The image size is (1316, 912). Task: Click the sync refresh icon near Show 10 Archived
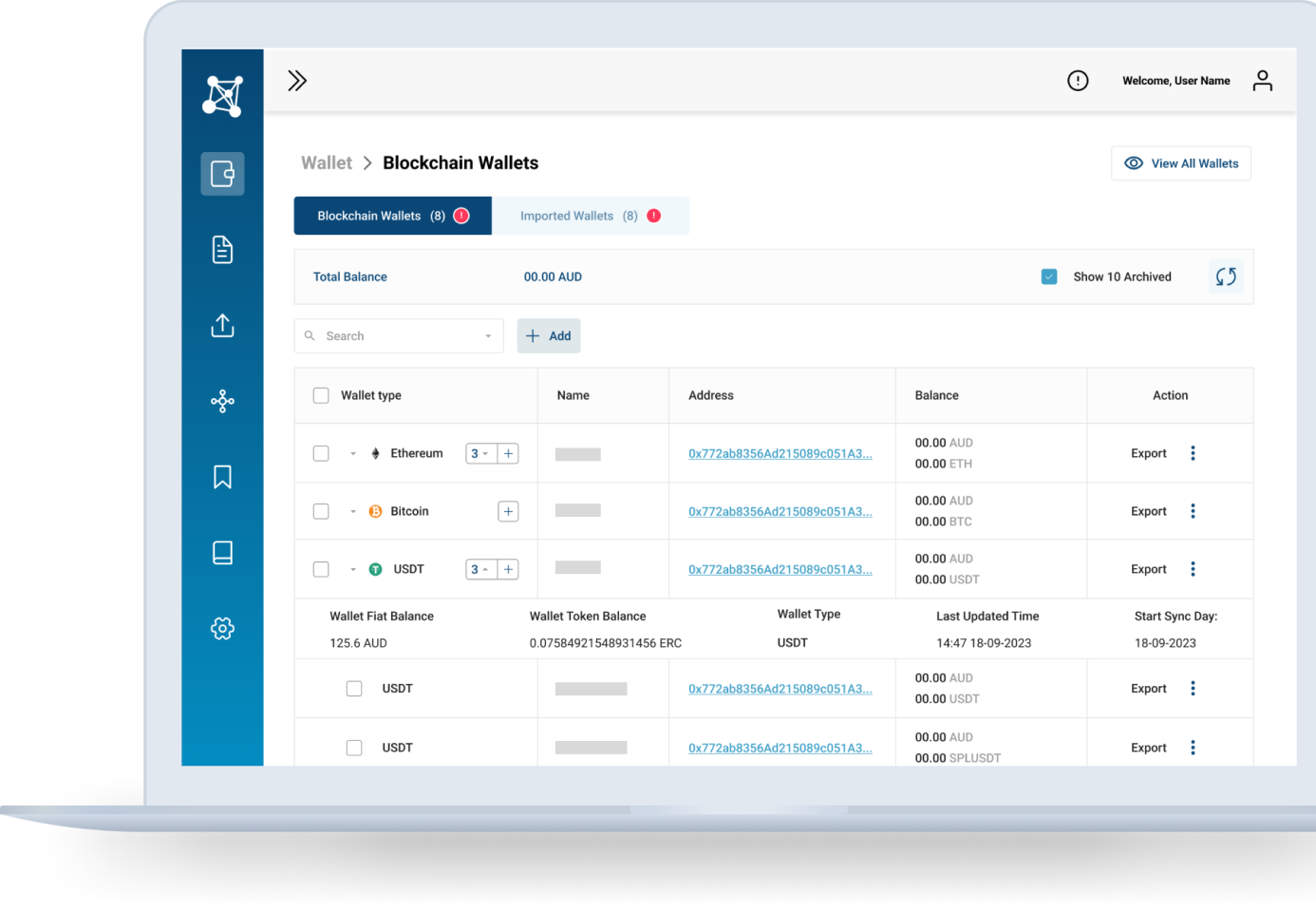[1226, 276]
